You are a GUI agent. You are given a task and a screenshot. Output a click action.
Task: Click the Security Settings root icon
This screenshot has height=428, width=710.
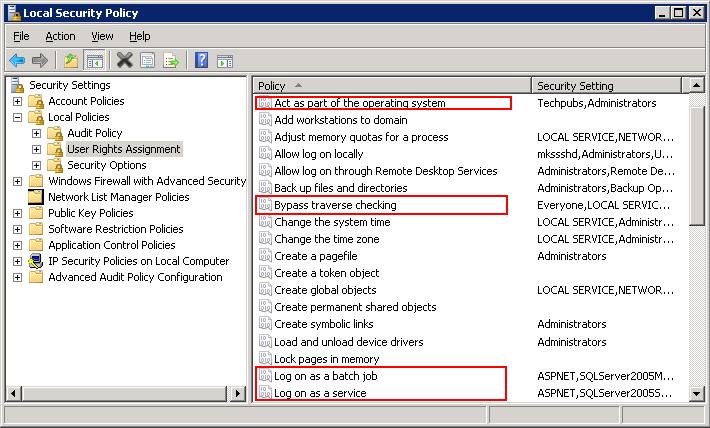tap(17, 85)
